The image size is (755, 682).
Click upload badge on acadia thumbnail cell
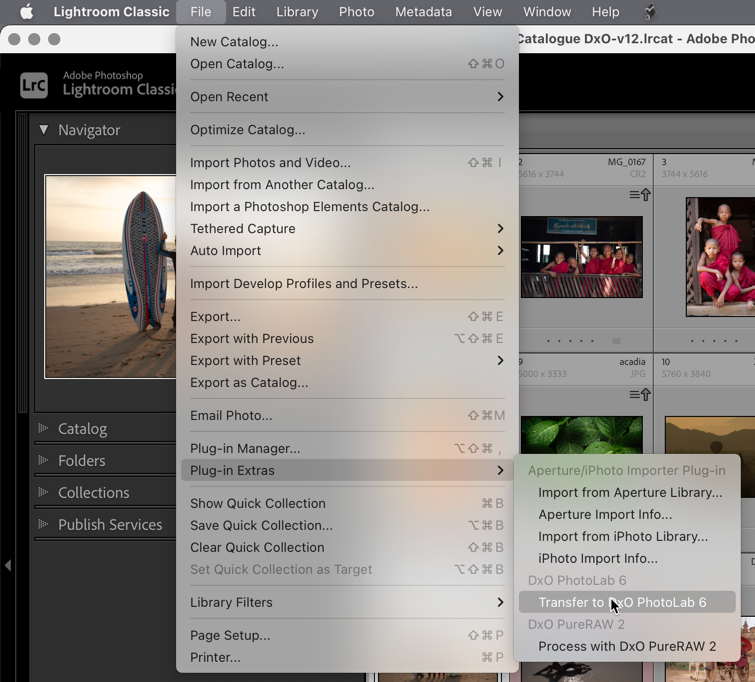coord(640,394)
